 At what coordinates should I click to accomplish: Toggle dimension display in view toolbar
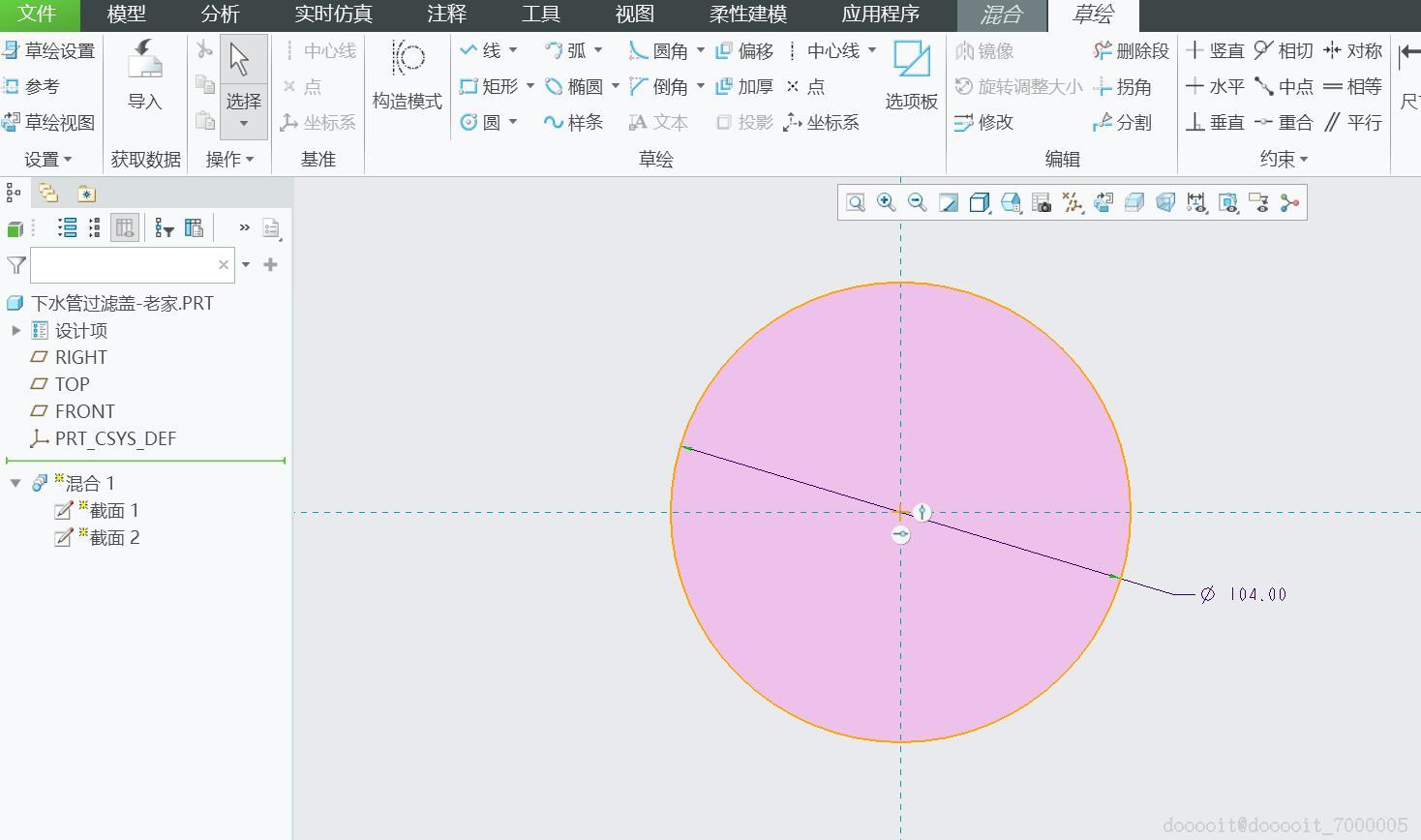[1196, 202]
